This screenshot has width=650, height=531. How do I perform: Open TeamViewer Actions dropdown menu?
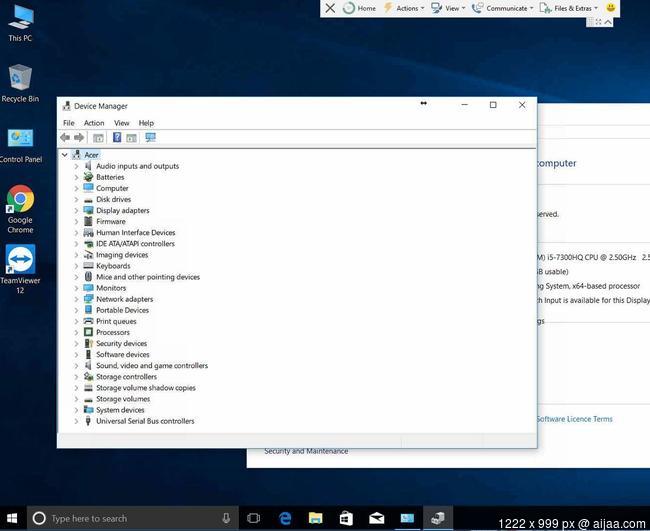click(x=404, y=8)
